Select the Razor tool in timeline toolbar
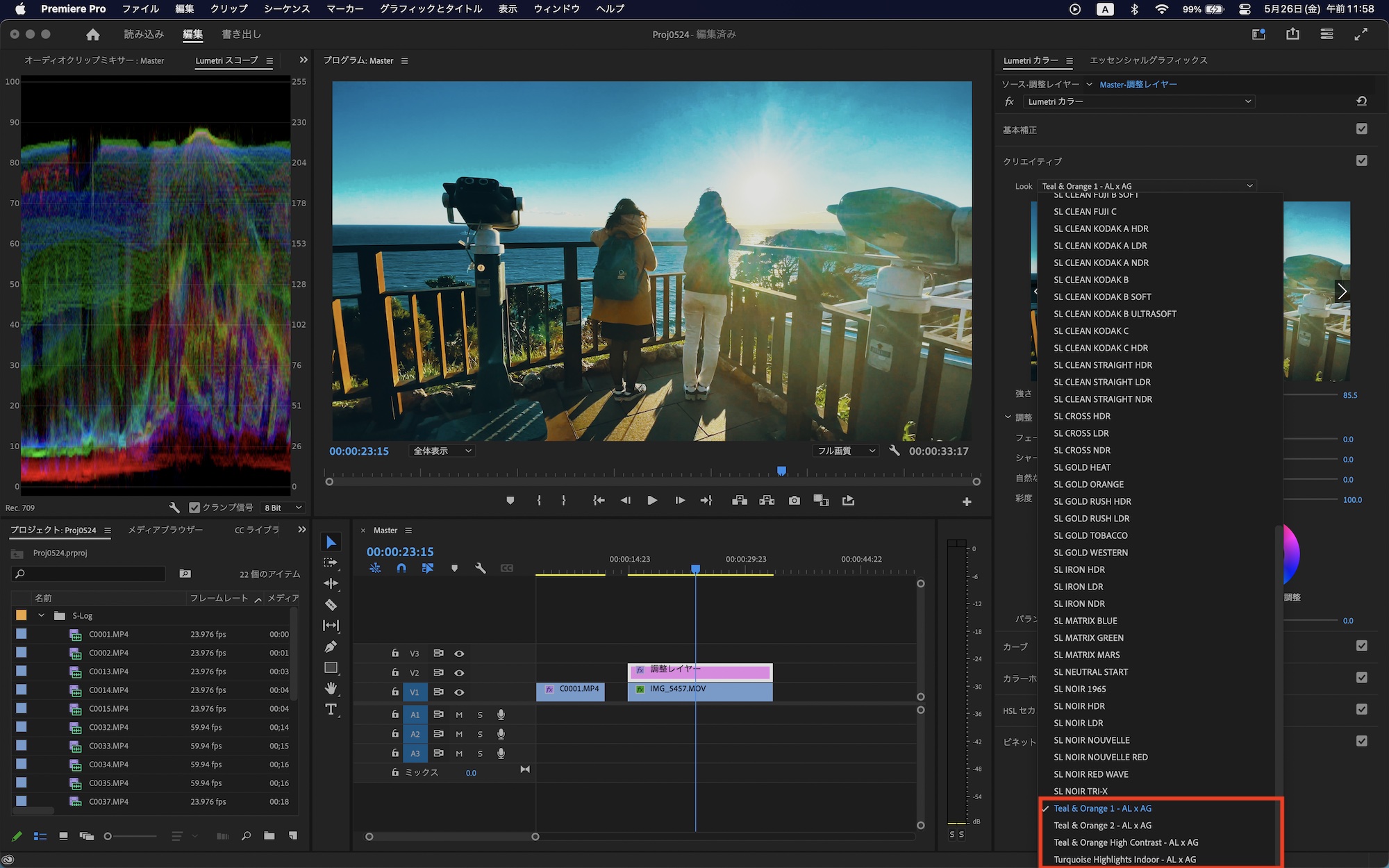Image resolution: width=1389 pixels, height=868 pixels. point(331,605)
